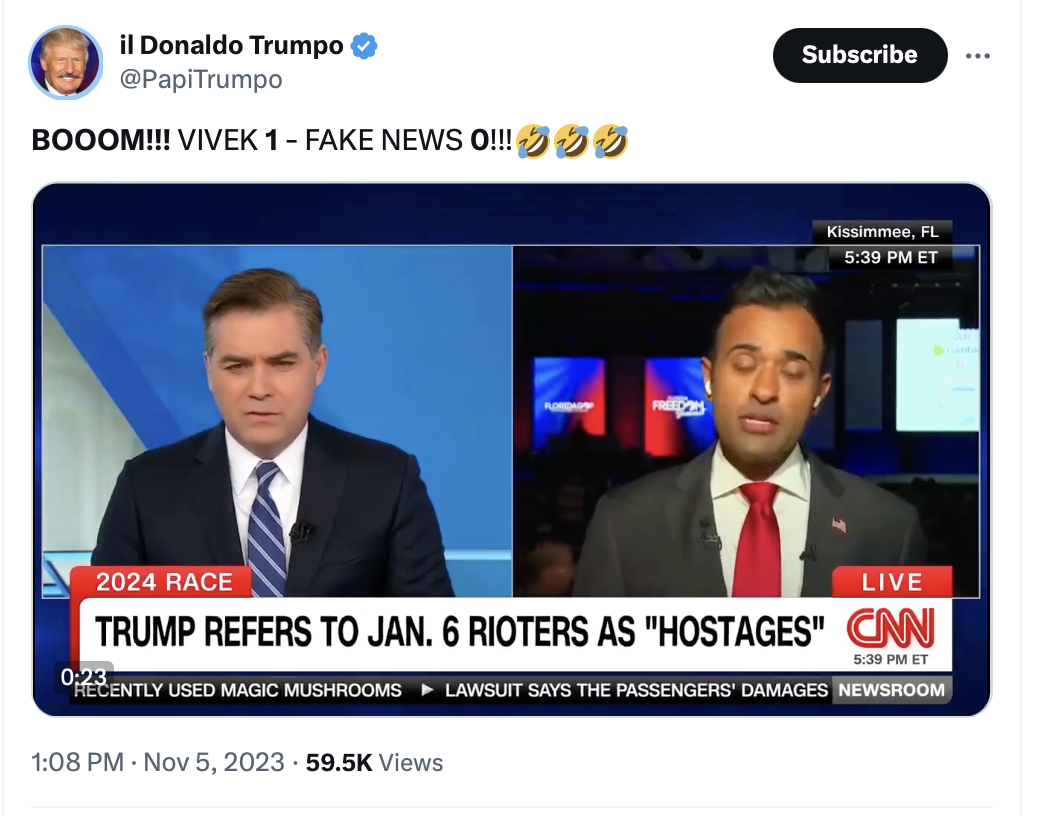1040x816 pixels.
Task: Click the il Donaldo Trumpo profile avatar
Action: pos(66,62)
